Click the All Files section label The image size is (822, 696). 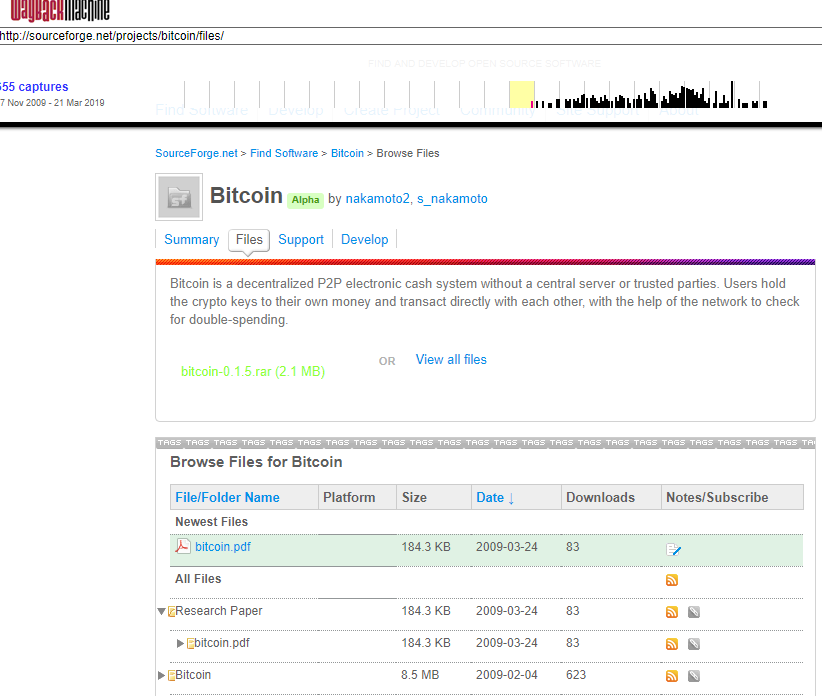pyautogui.click(x=198, y=579)
